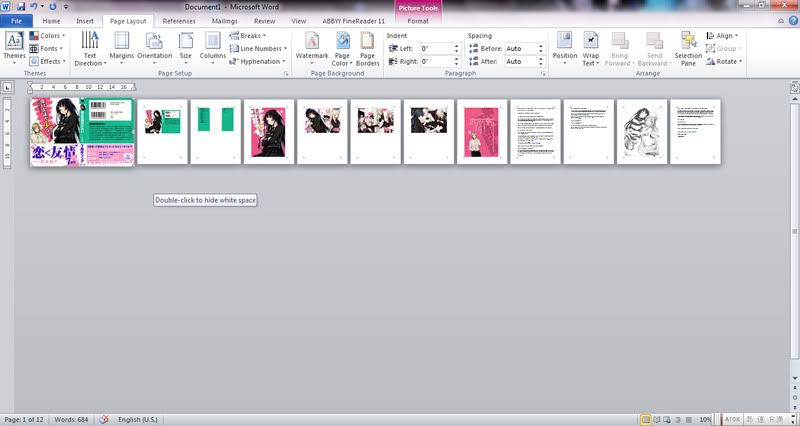The image size is (800, 426).
Task: Change page Orientation
Action: pyautogui.click(x=154, y=48)
